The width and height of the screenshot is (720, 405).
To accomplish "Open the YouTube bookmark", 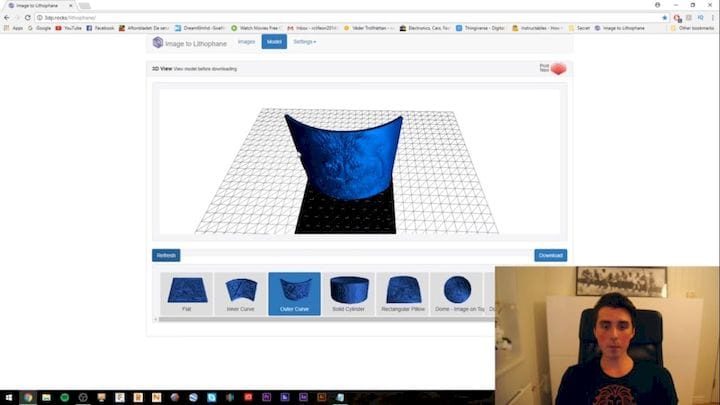I will (x=69, y=28).
